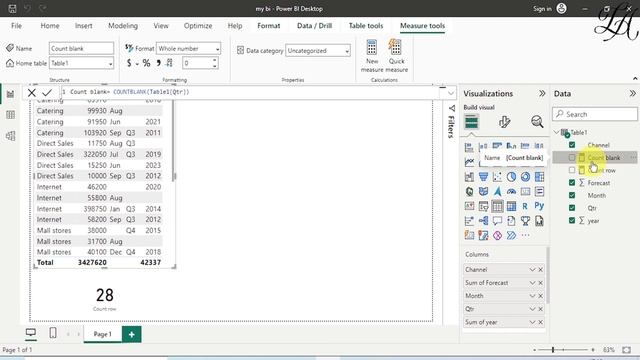
Task: Switch to Report view in left sidebar
Action: coord(10,94)
